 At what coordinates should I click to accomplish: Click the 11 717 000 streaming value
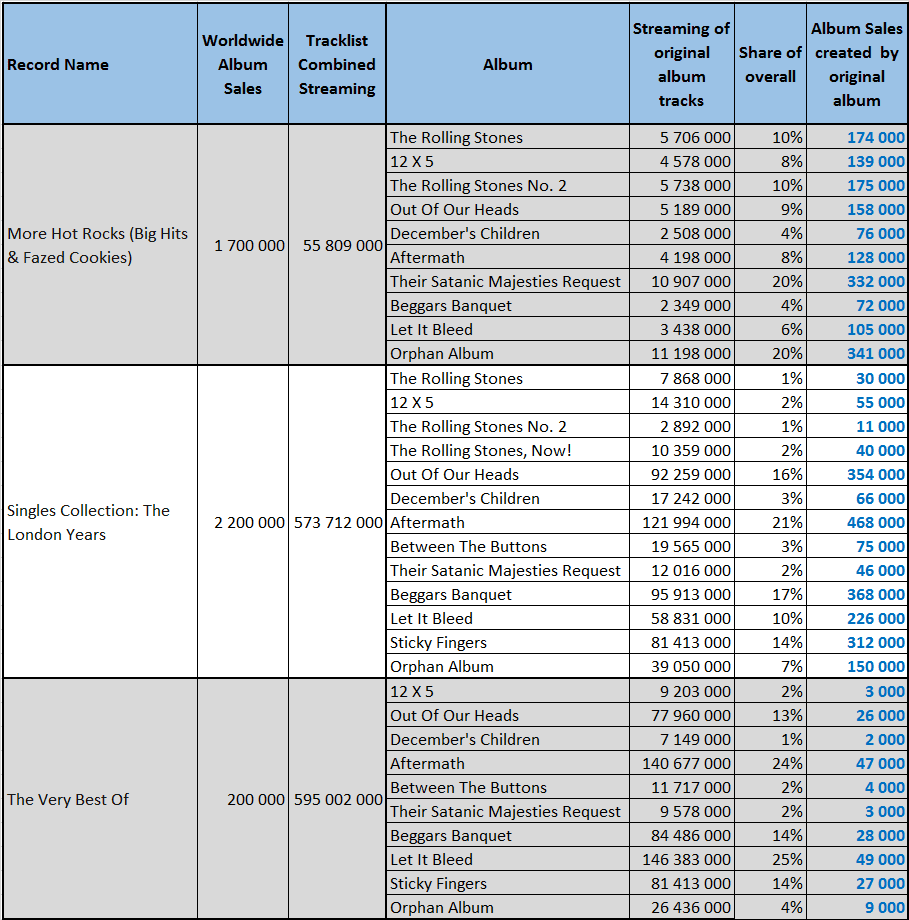coord(691,788)
